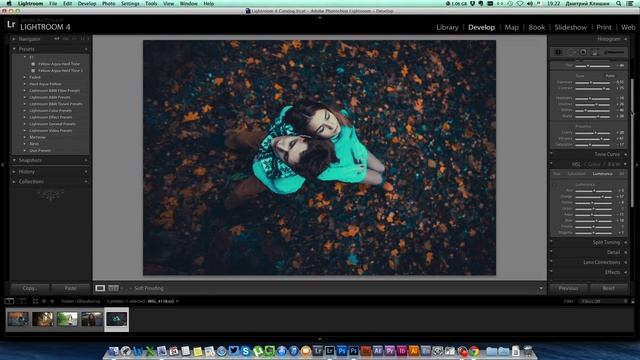
Task: Open Skype from the dock
Action: (x=245, y=351)
